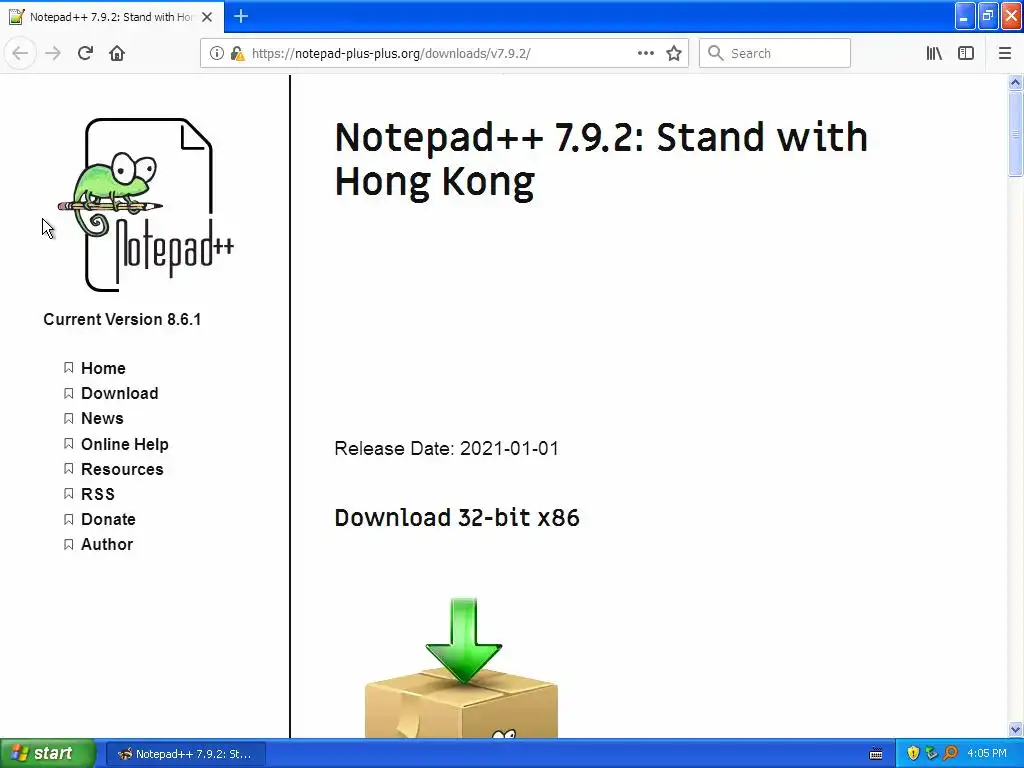Open the RSS sidebar link
The height and width of the screenshot is (768, 1024).
pos(98,494)
